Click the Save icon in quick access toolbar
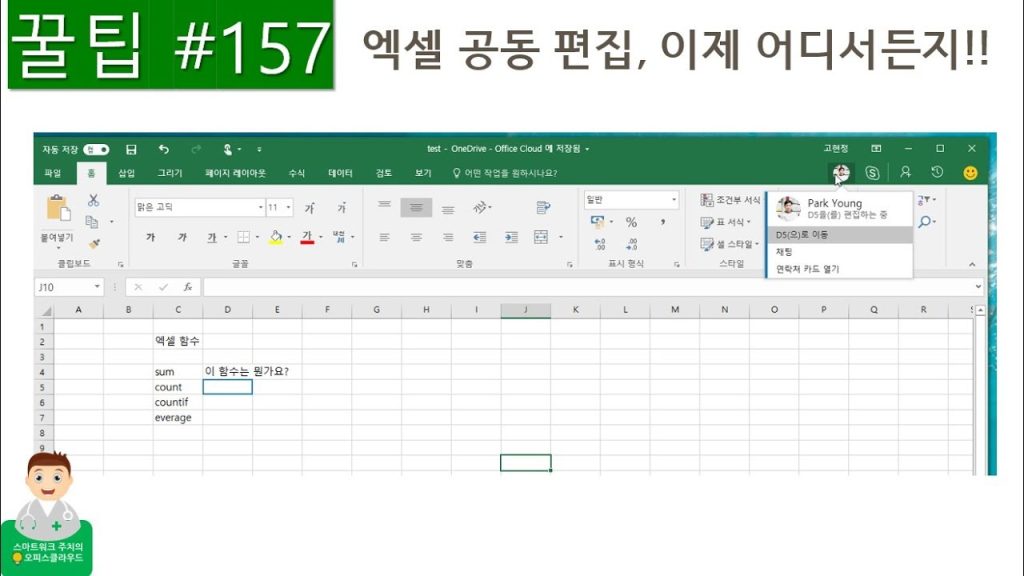The height and width of the screenshot is (576, 1024). point(131,149)
